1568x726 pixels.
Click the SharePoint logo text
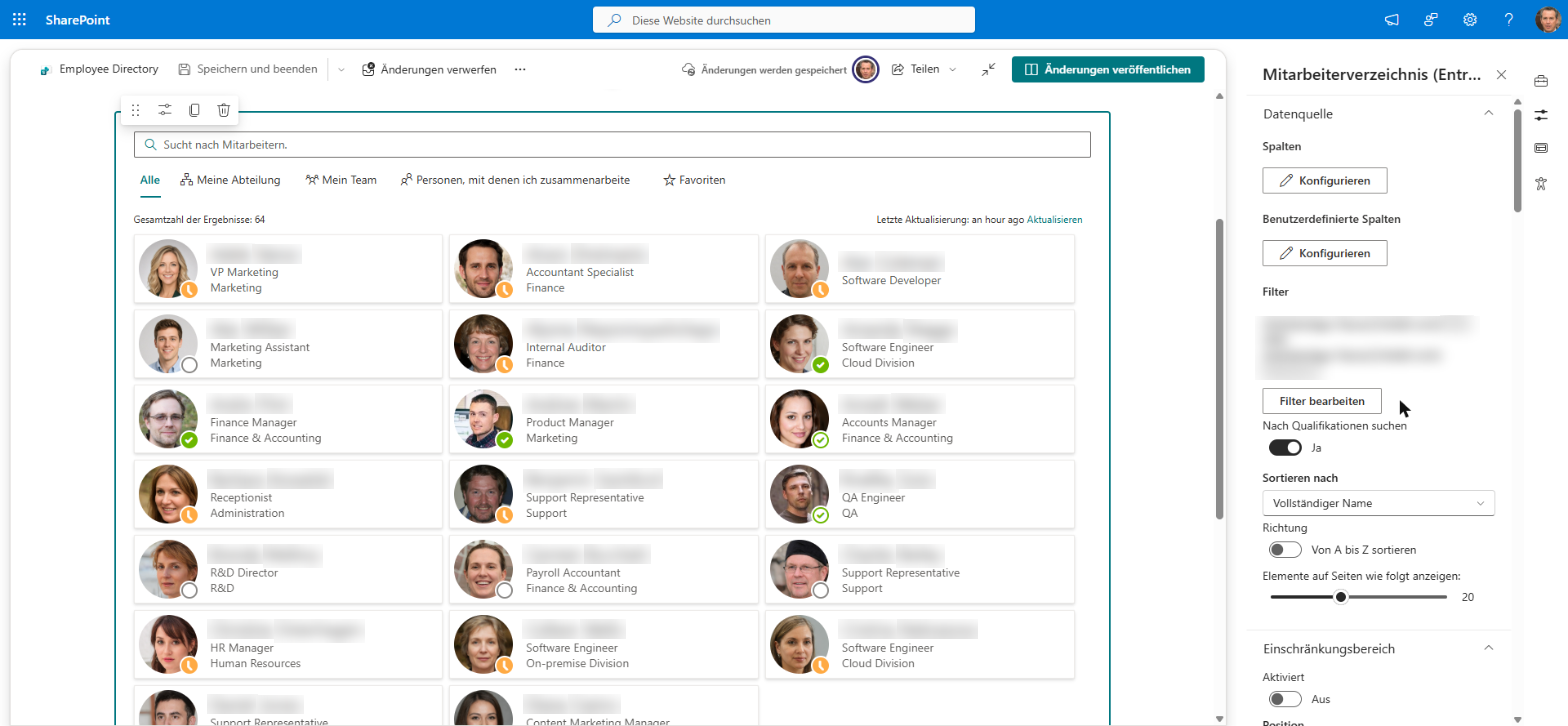click(76, 19)
